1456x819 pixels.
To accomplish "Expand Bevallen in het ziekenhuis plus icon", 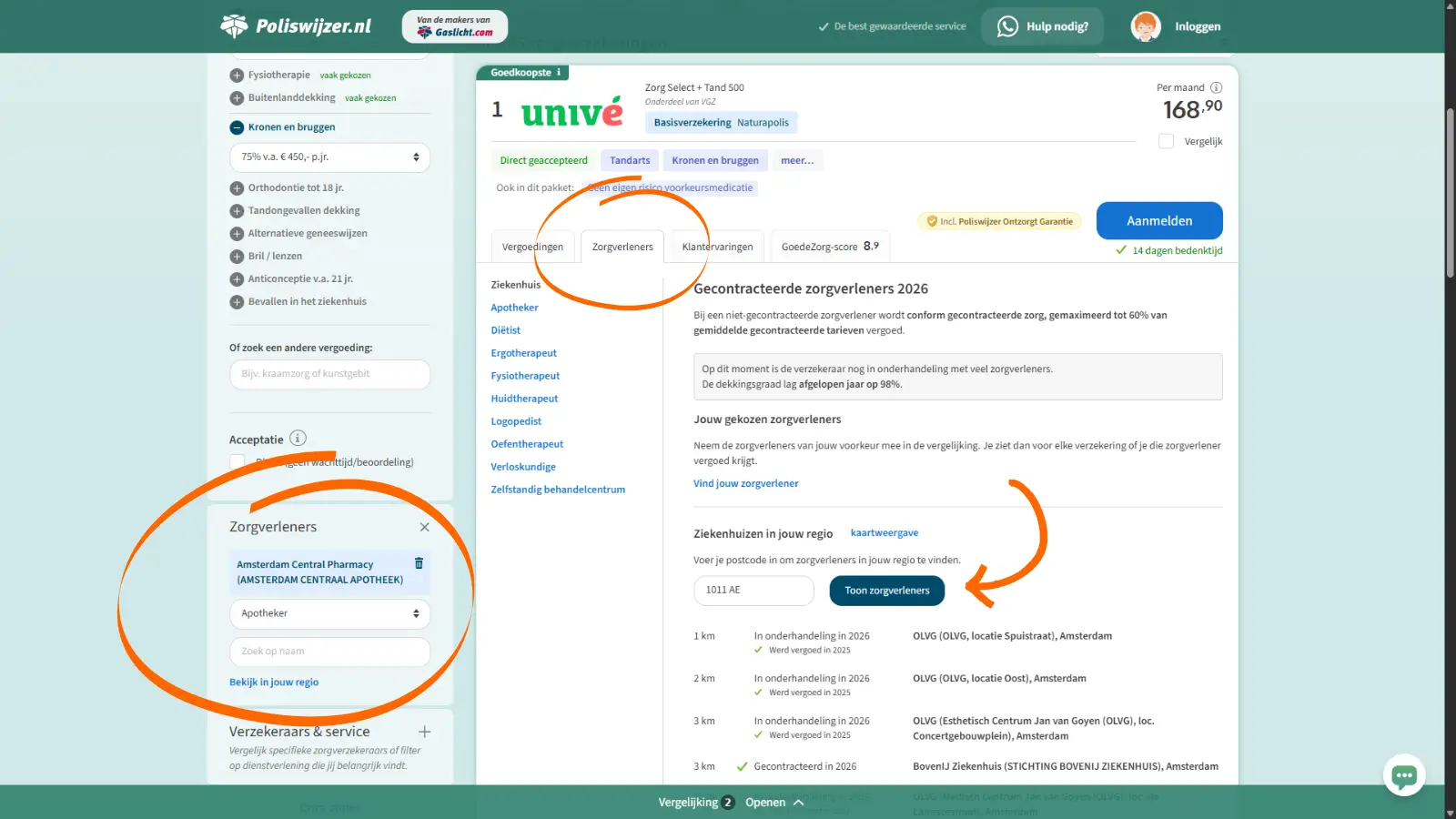I will (x=237, y=302).
